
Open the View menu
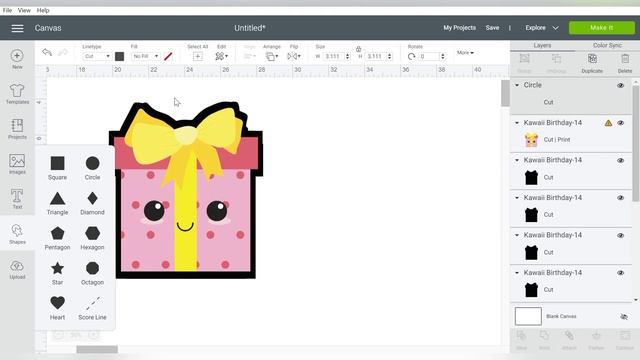pyautogui.click(x=24, y=10)
